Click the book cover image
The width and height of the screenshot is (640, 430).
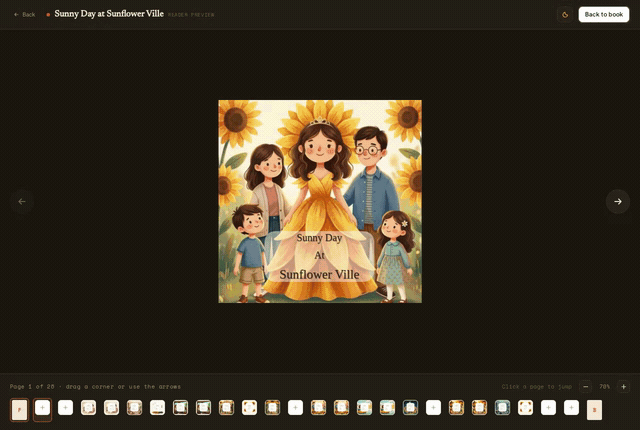pos(320,202)
